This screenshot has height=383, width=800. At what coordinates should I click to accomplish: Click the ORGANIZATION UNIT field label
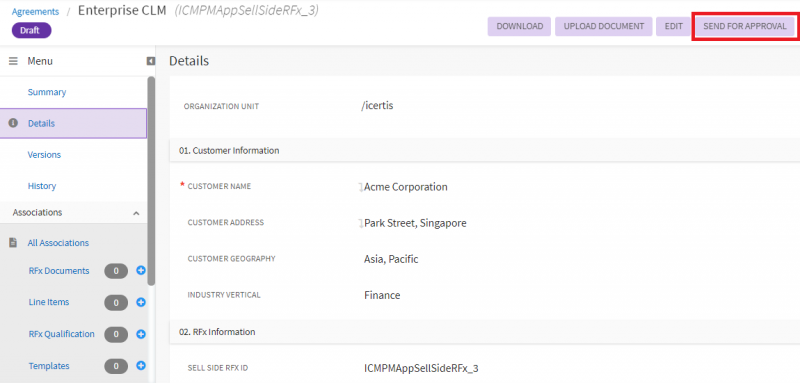(221, 107)
